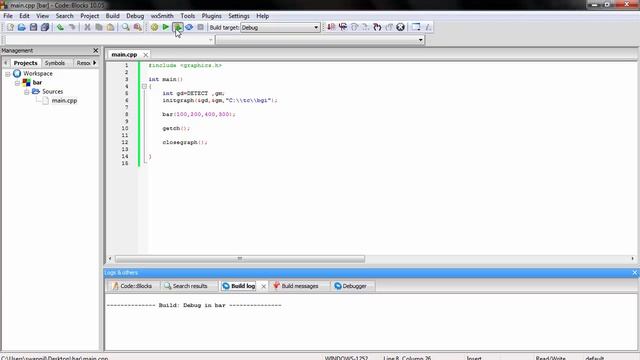Click the Debug/Continue toolbar icon

point(331,27)
